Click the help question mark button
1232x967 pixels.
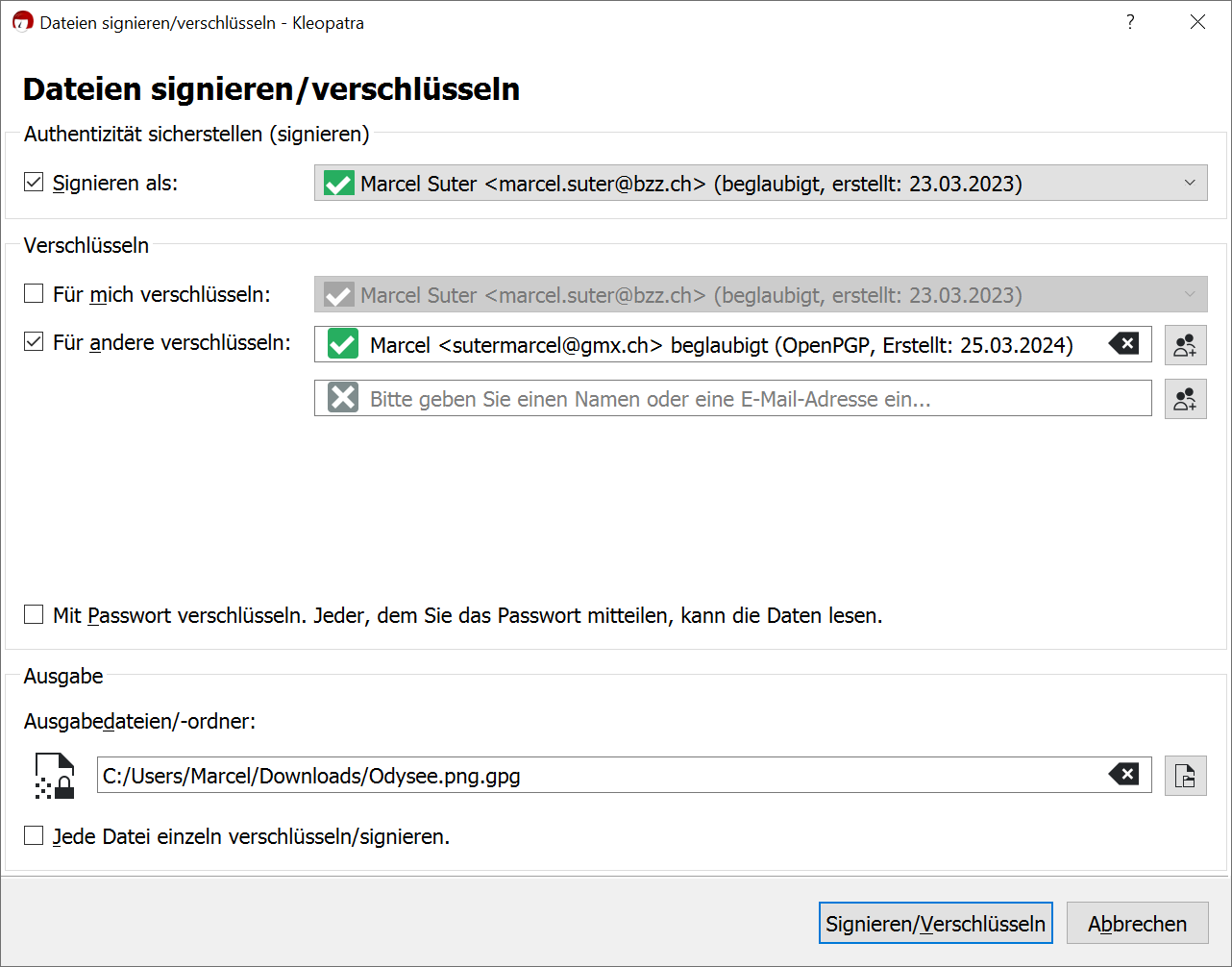pos(1130,22)
